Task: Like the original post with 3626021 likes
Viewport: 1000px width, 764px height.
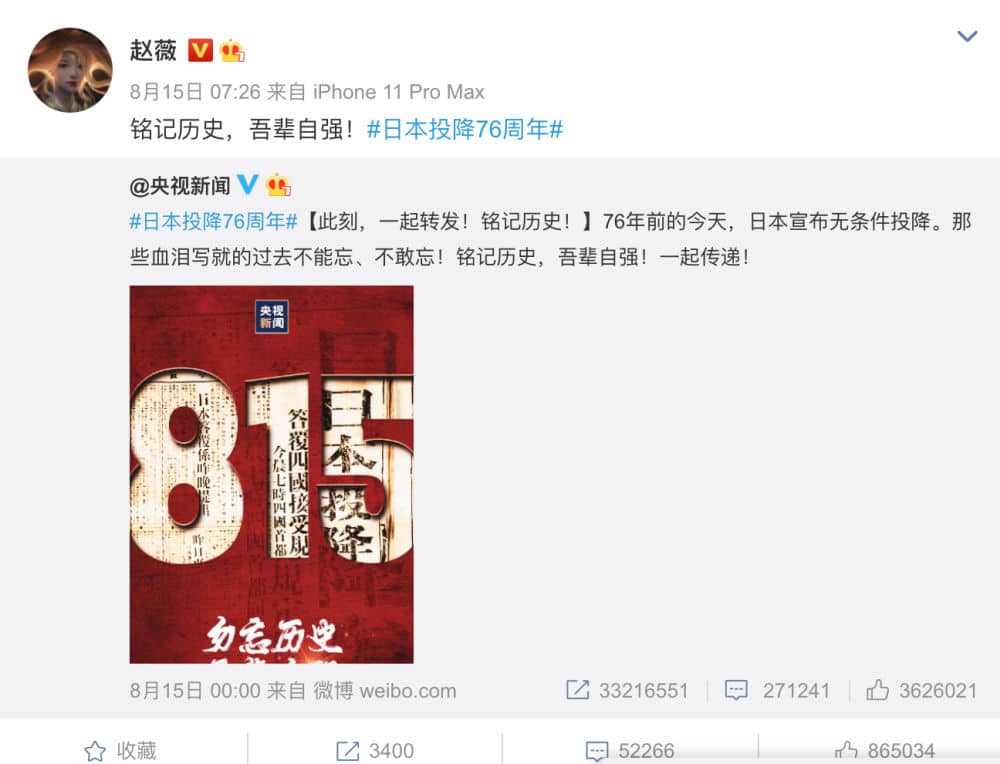Action: pyautogui.click(x=878, y=690)
